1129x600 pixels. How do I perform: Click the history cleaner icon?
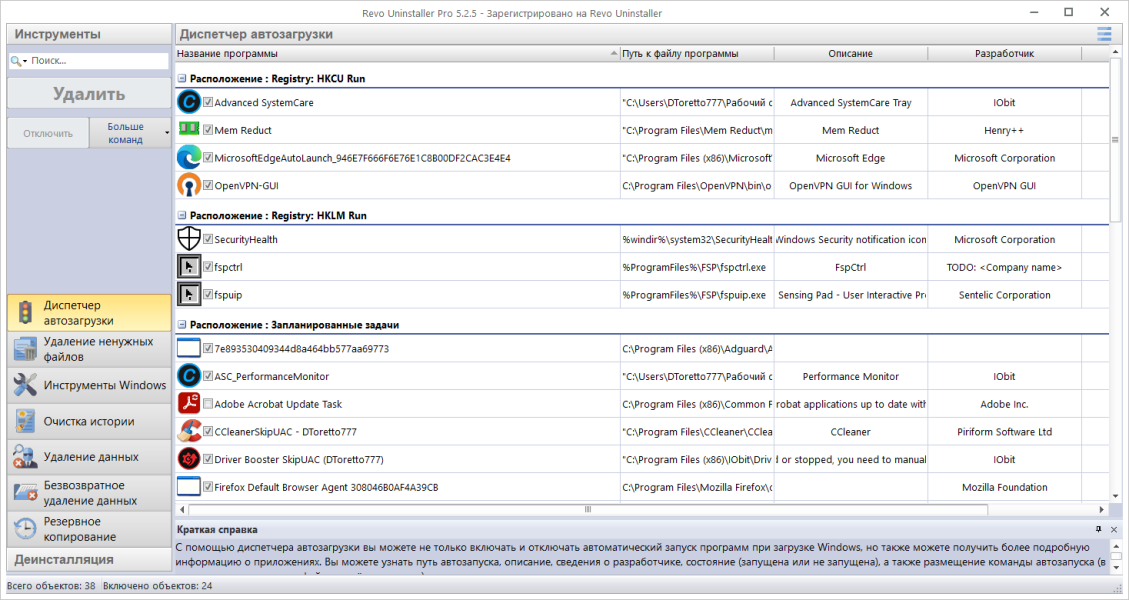point(25,421)
